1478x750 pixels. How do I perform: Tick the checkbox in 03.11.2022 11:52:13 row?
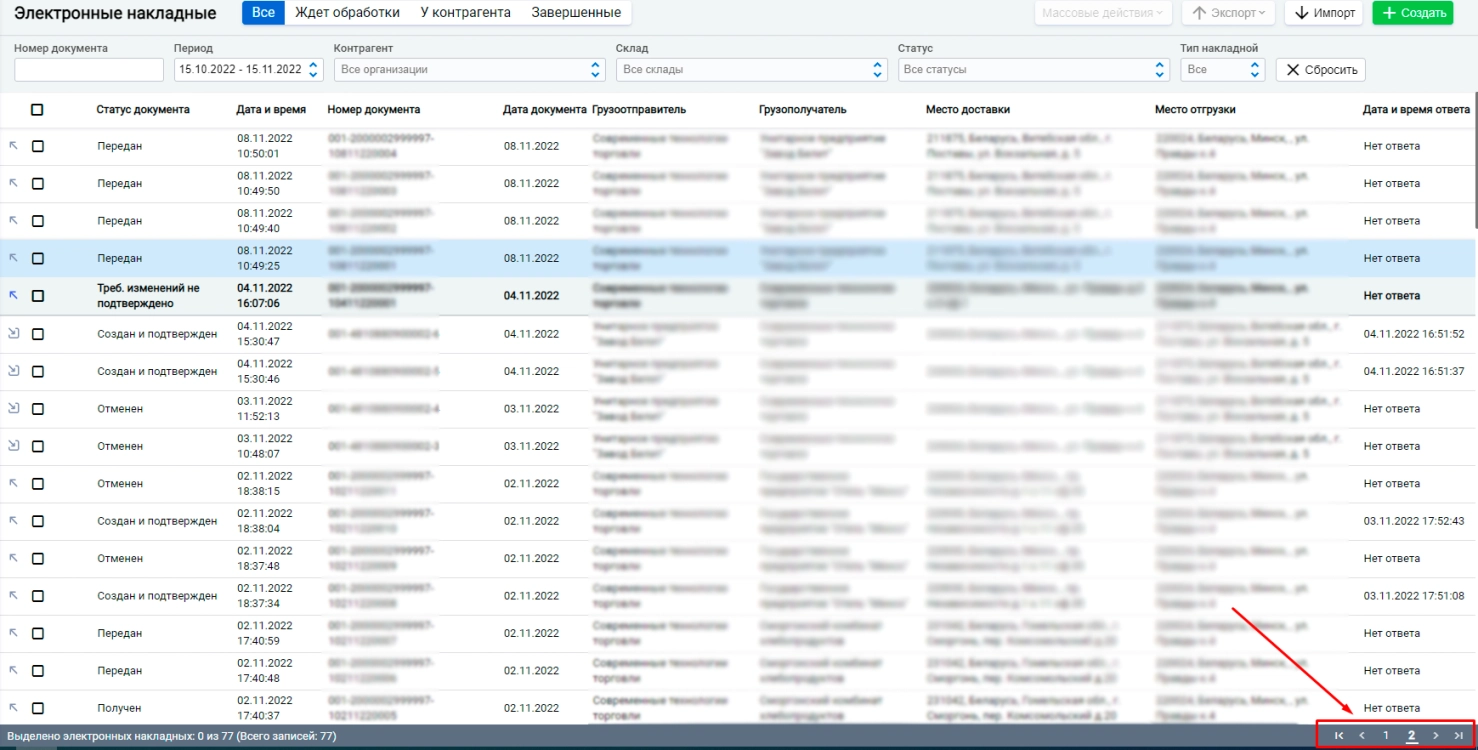38,408
